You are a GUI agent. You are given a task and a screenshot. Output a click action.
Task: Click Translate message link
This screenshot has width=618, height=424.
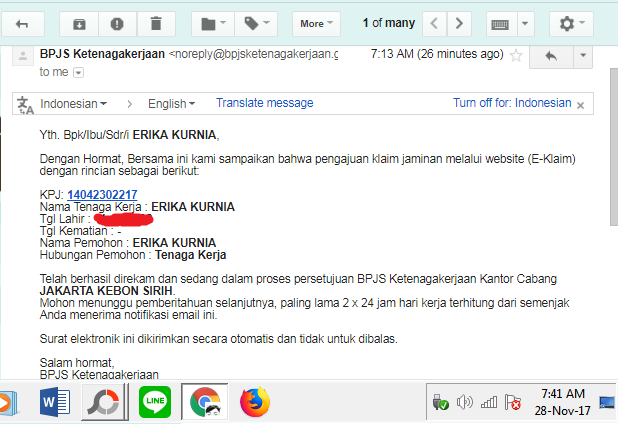264,103
